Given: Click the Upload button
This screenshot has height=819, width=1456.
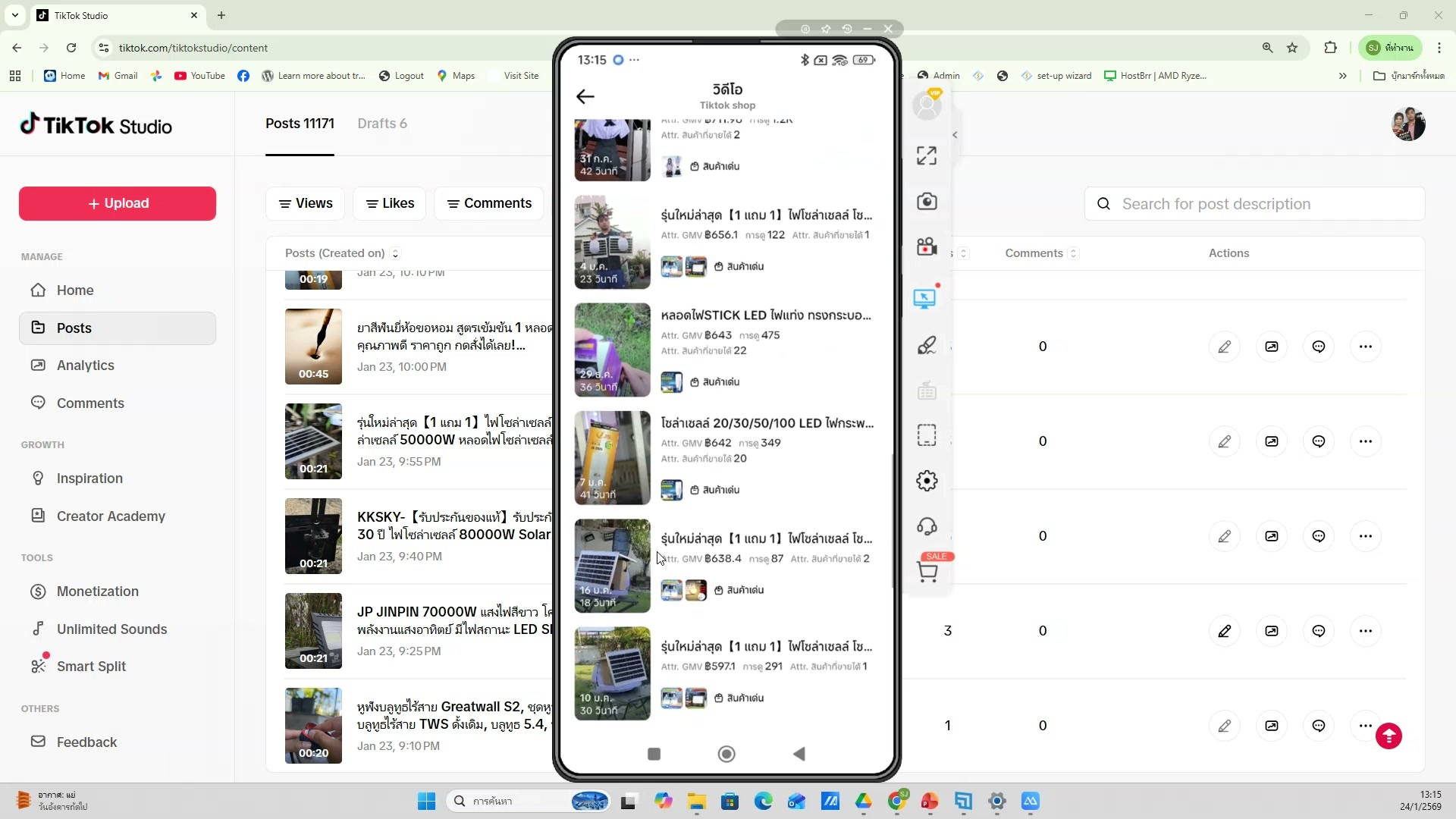Looking at the screenshot, I should point(116,203).
